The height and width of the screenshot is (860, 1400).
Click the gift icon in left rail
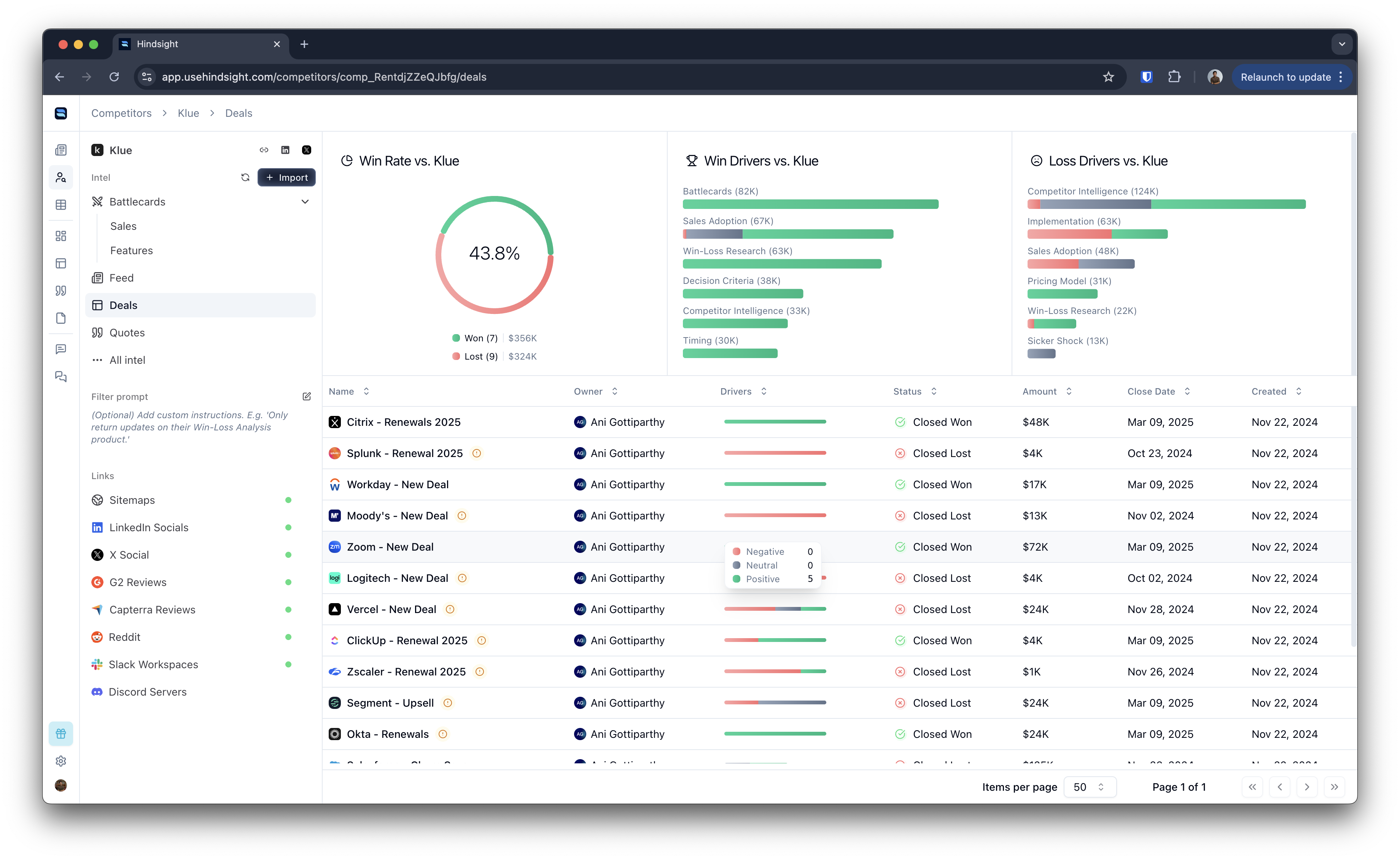(x=61, y=734)
